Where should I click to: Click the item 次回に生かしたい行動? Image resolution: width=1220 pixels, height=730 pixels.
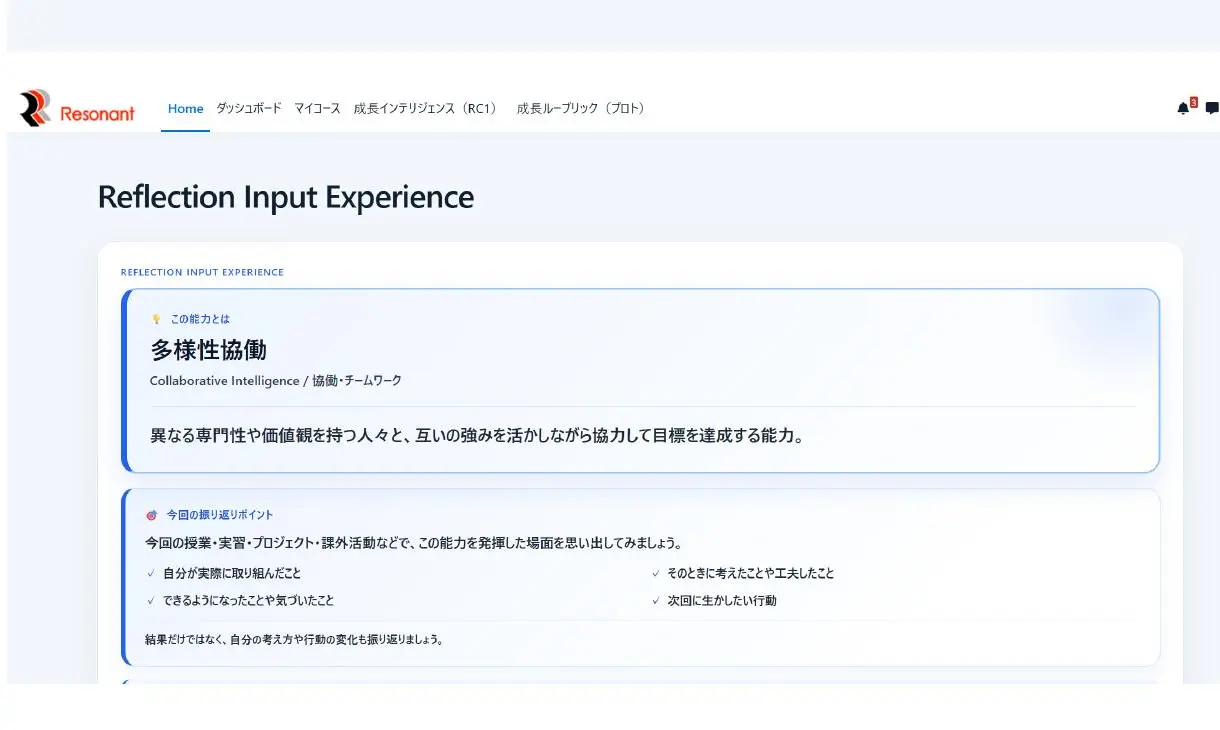click(x=722, y=601)
